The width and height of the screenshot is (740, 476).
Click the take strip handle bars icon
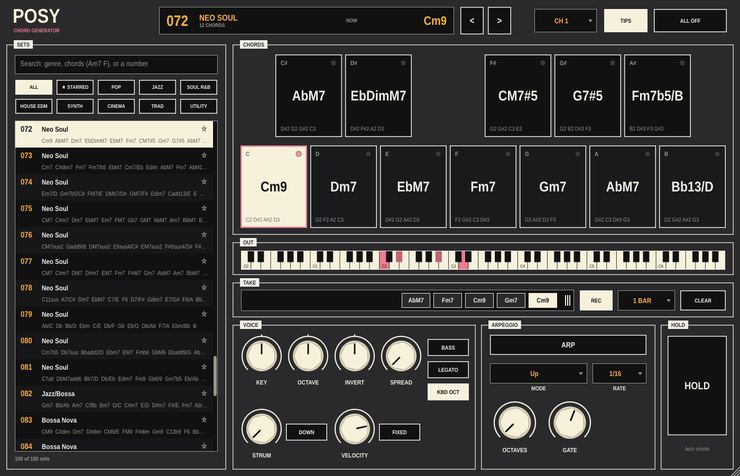pyautogui.click(x=568, y=301)
